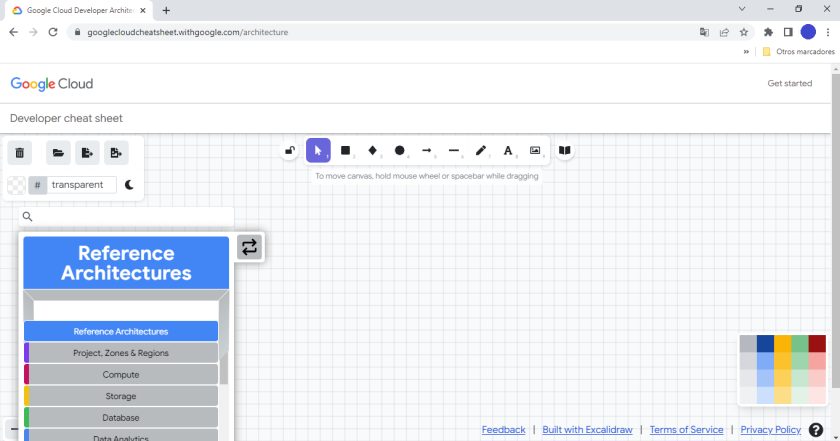Select the Text tool
The width and height of the screenshot is (840, 441).
click(508, 151)
